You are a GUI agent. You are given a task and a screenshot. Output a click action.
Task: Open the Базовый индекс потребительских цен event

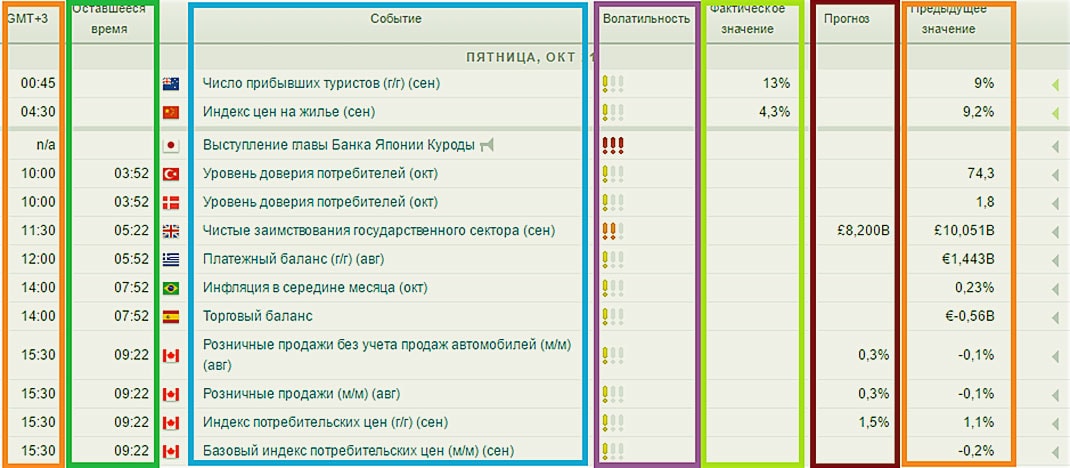pyautogui.click(x=358, y=450)
